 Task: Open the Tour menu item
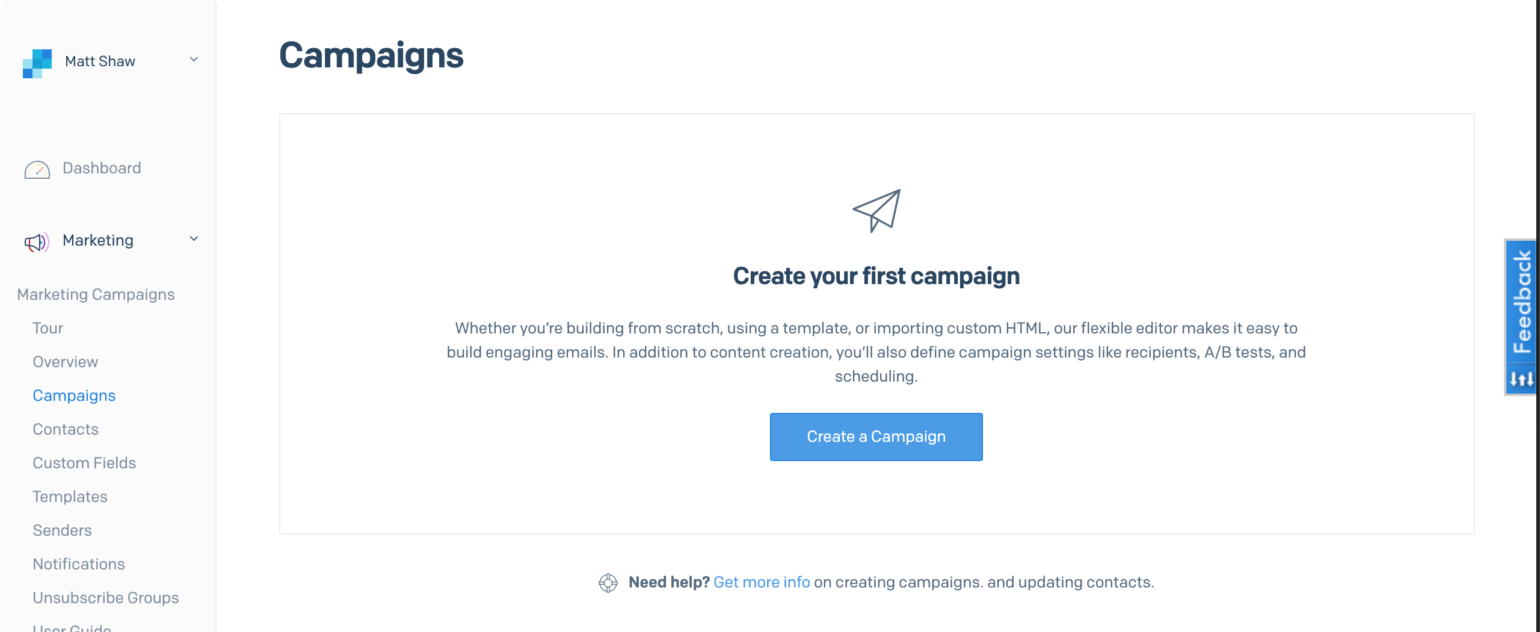pyautogui.click(x=48, y=328)
